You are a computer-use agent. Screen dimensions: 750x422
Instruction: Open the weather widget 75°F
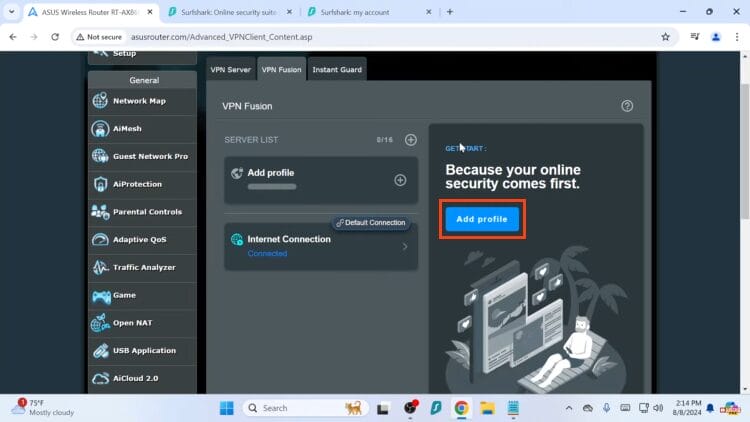[x=43, y=408]
